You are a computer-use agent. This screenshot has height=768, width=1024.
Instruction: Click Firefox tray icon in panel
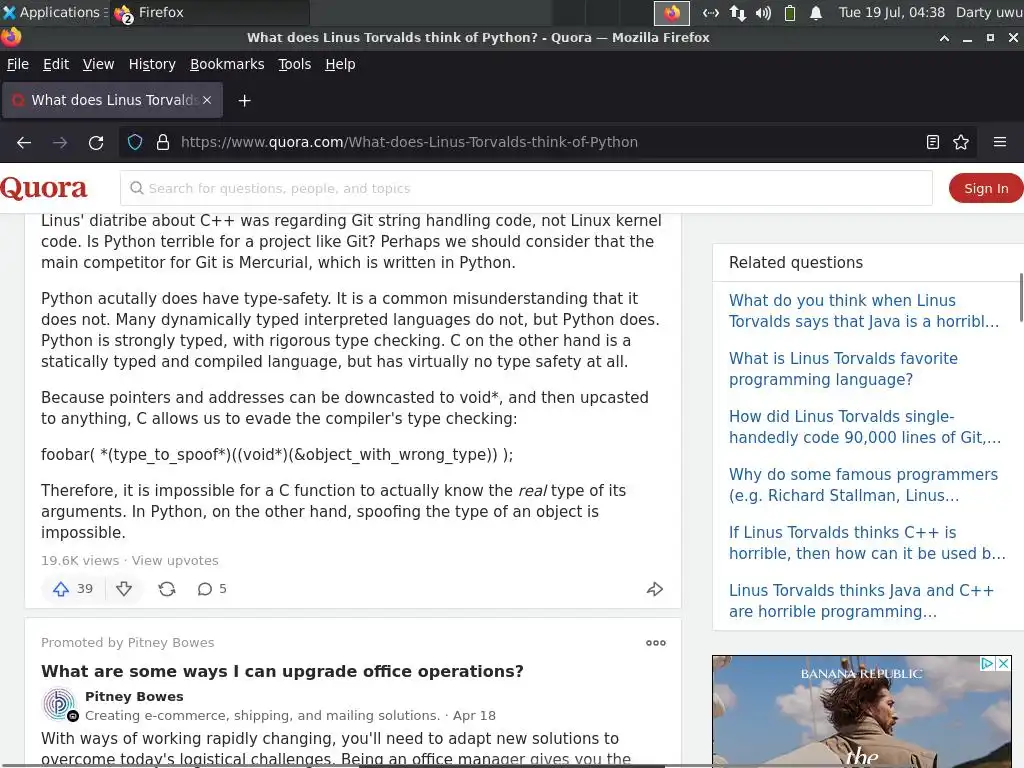click(x=672, y=12)
